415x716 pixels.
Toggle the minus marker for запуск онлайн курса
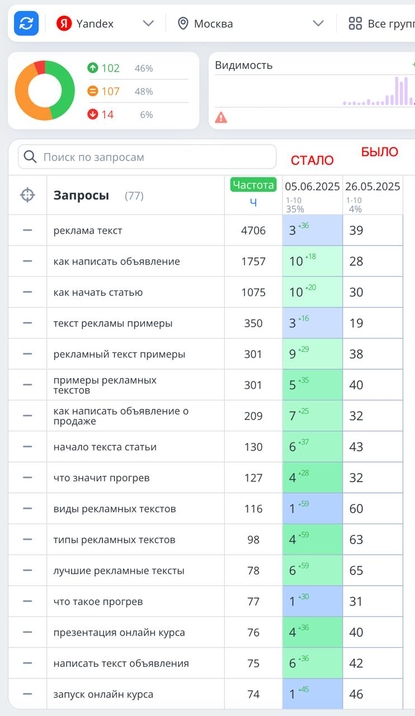27,694
